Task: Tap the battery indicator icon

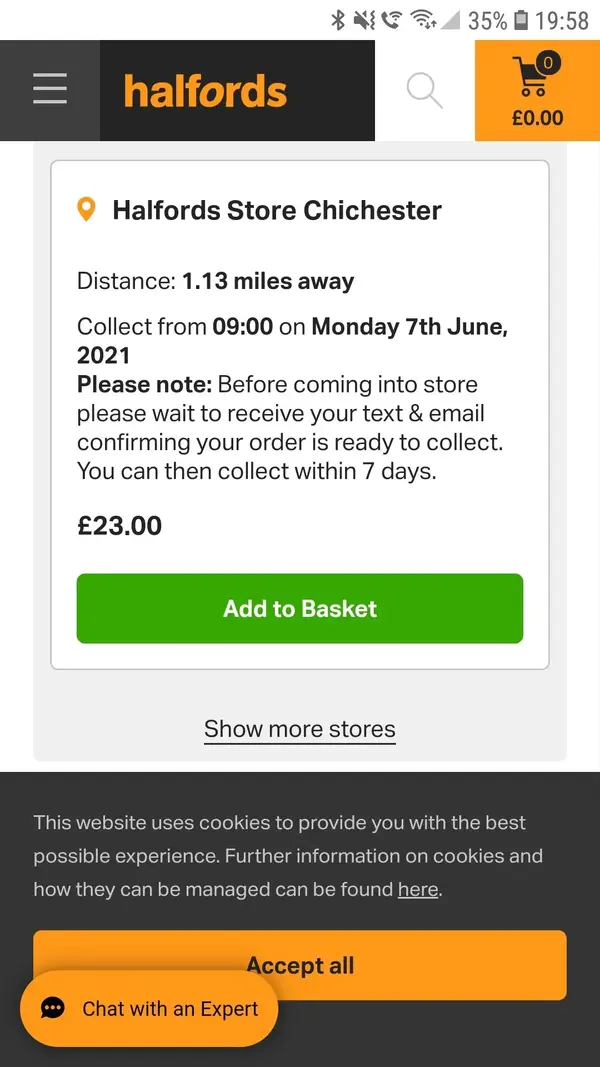Action: [x=520, y=20]
